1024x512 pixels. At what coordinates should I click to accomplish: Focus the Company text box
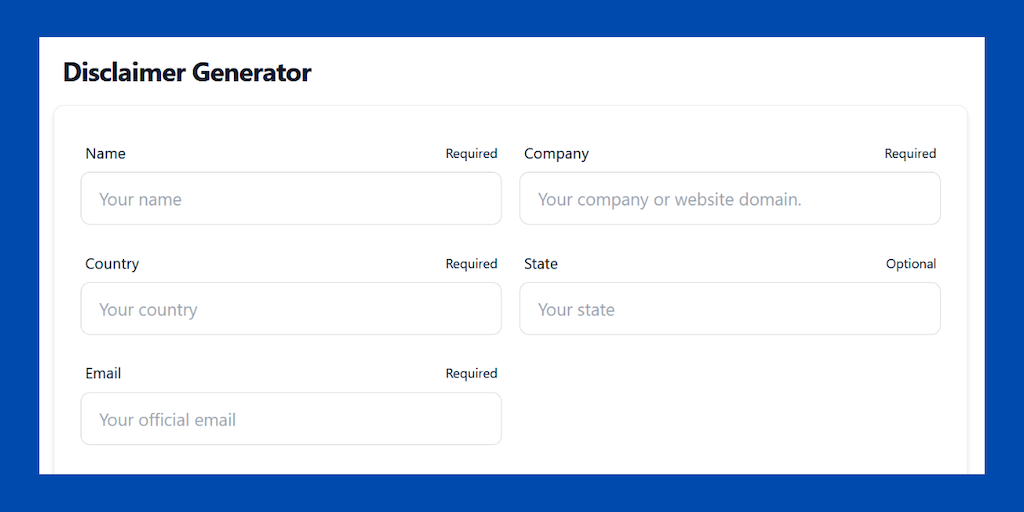pos(729,199)
